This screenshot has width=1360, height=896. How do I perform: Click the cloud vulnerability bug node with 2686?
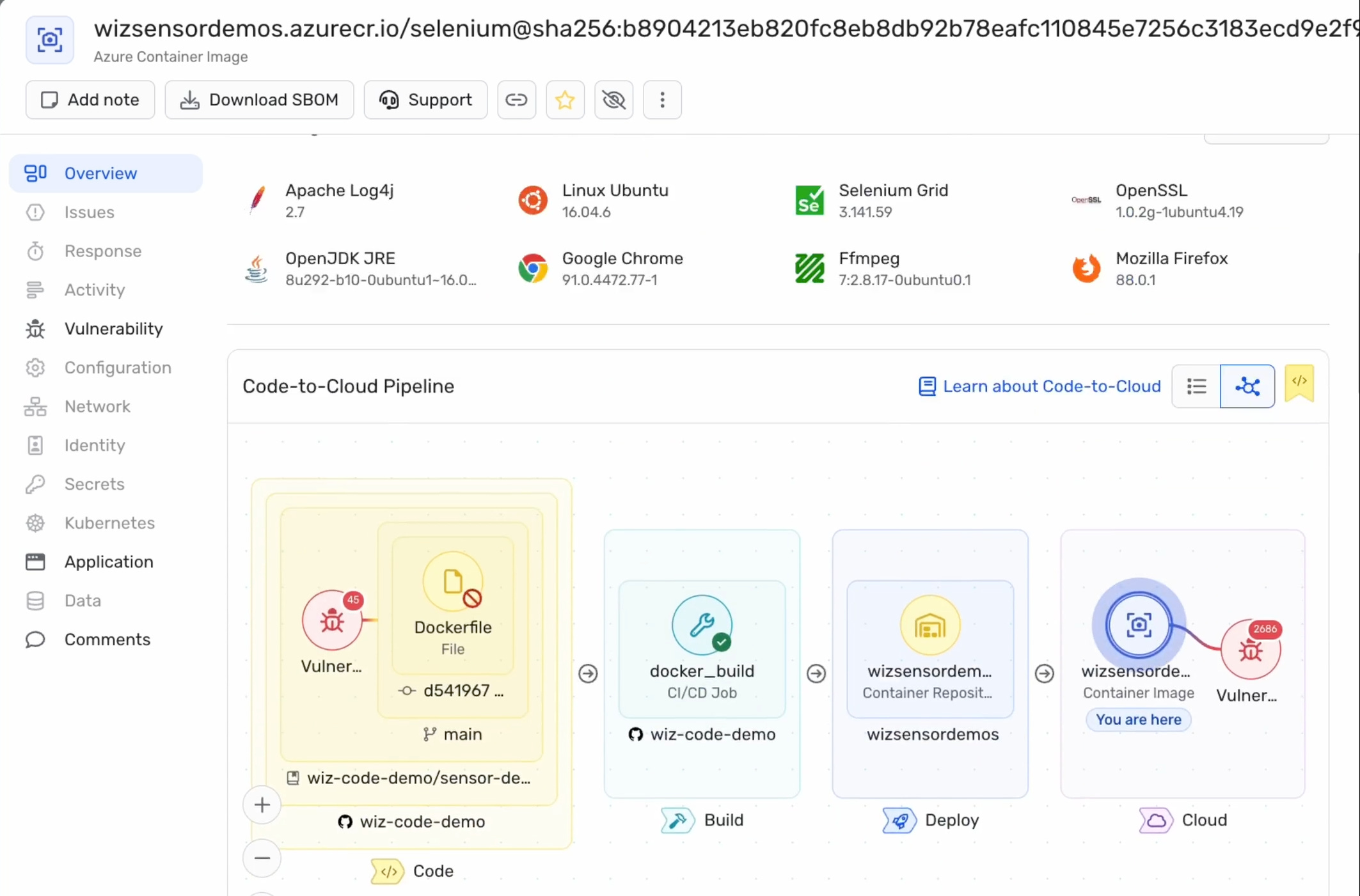(1251, 650)
